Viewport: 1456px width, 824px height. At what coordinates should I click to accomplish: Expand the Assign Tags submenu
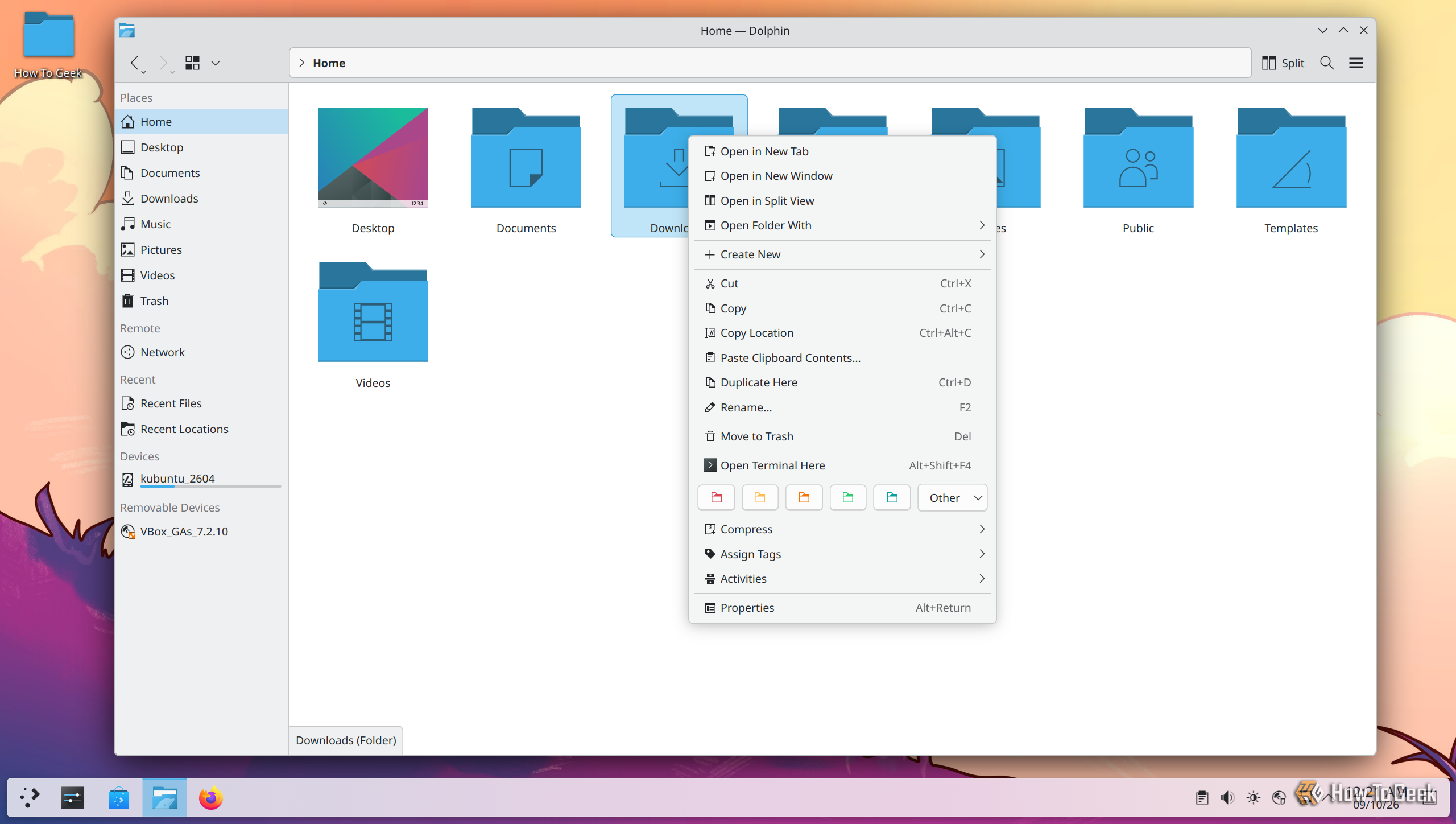842,554
